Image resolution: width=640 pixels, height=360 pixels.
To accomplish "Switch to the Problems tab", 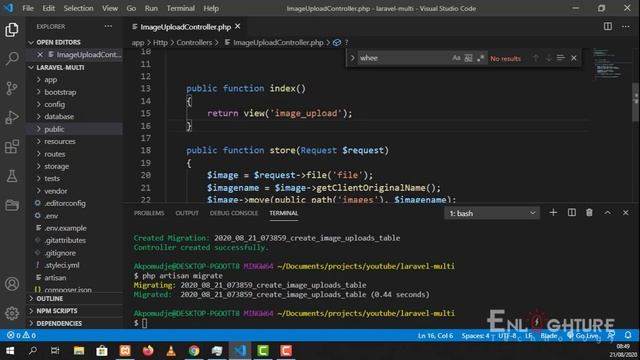I will (x=149, y=213).
